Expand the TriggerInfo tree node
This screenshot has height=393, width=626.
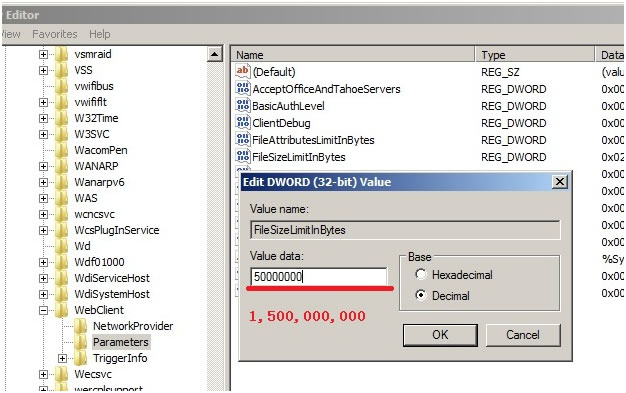pos(62,358)
